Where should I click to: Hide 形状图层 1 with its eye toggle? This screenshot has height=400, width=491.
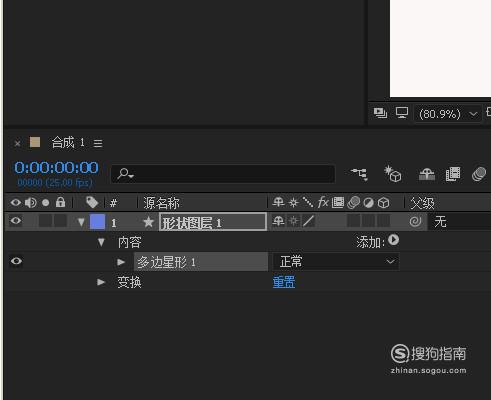pos(16,221)
